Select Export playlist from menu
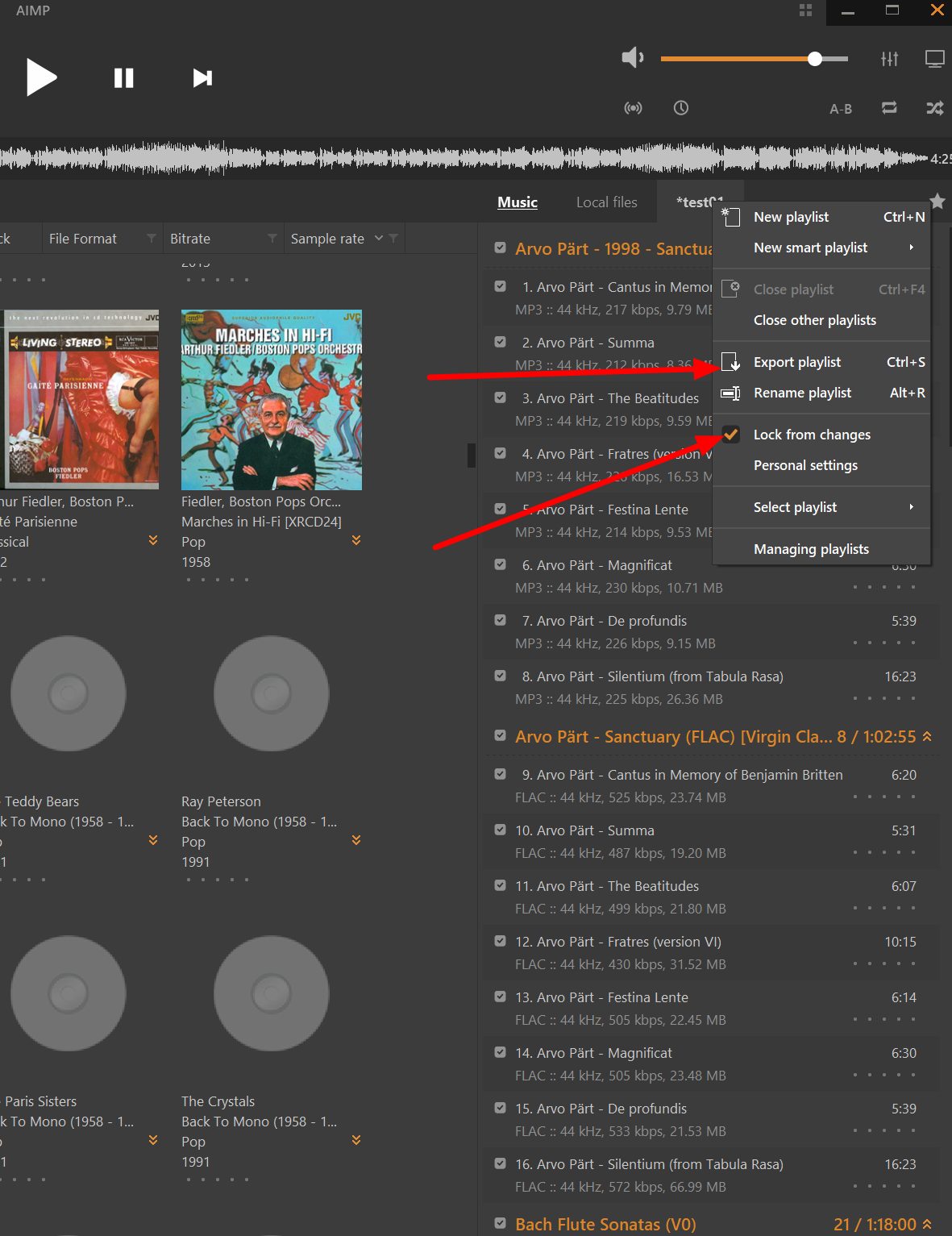Screen dimensions: 952x1236 (x=797, y=362)
